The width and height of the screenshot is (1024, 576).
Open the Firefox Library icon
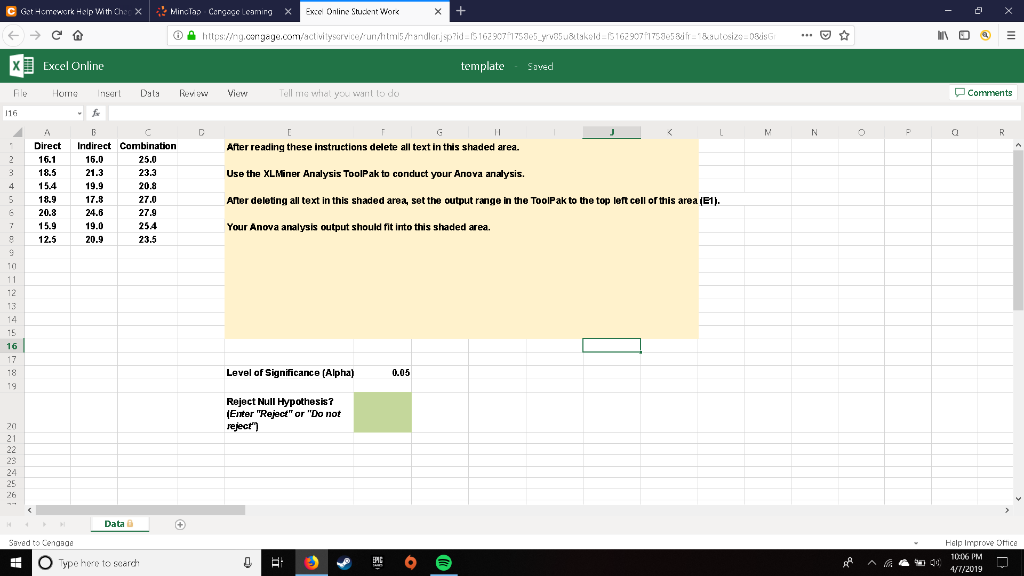(943, 35)
